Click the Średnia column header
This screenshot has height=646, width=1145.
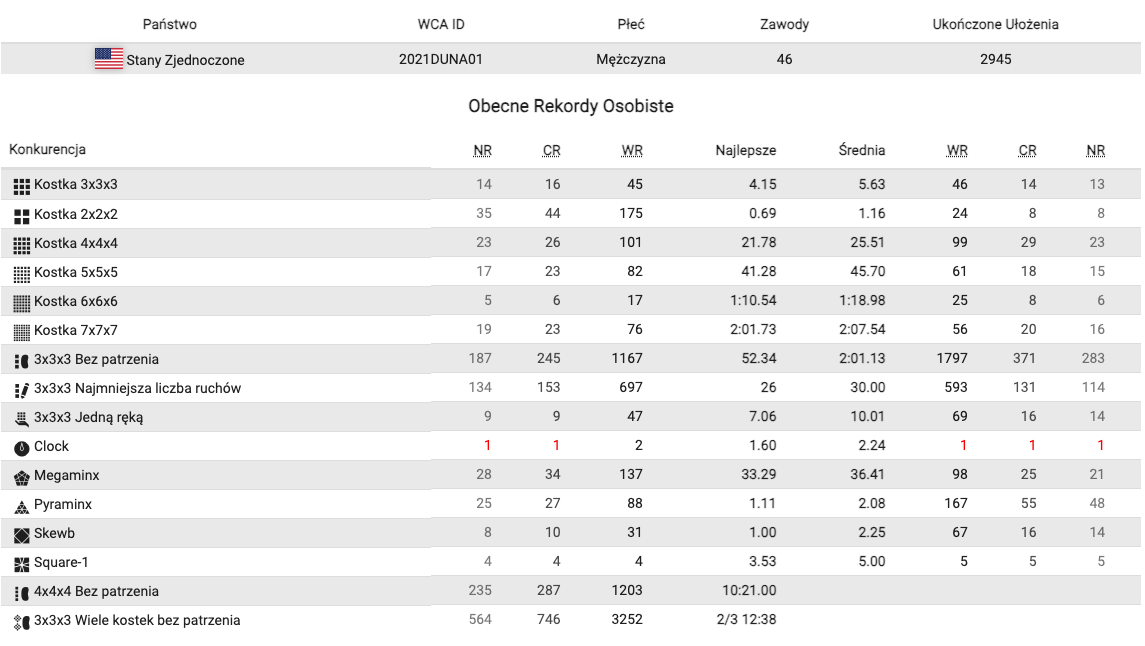click(x=861, y=151)
